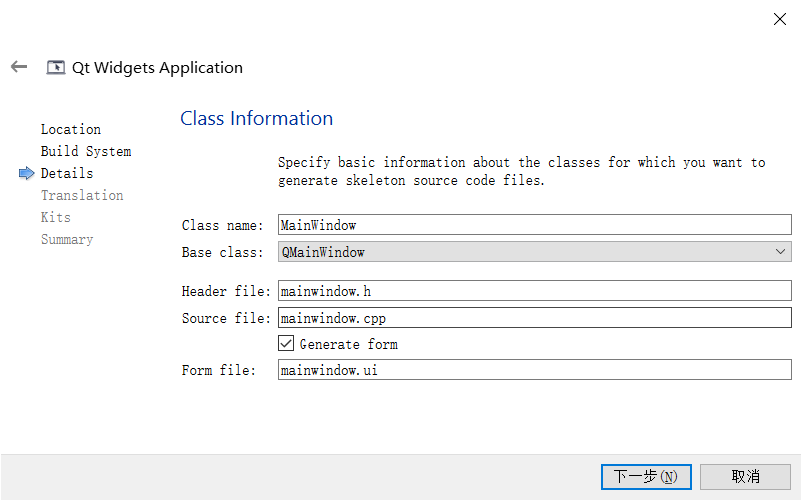Close the wizard dialog with the X

point(779,19)
